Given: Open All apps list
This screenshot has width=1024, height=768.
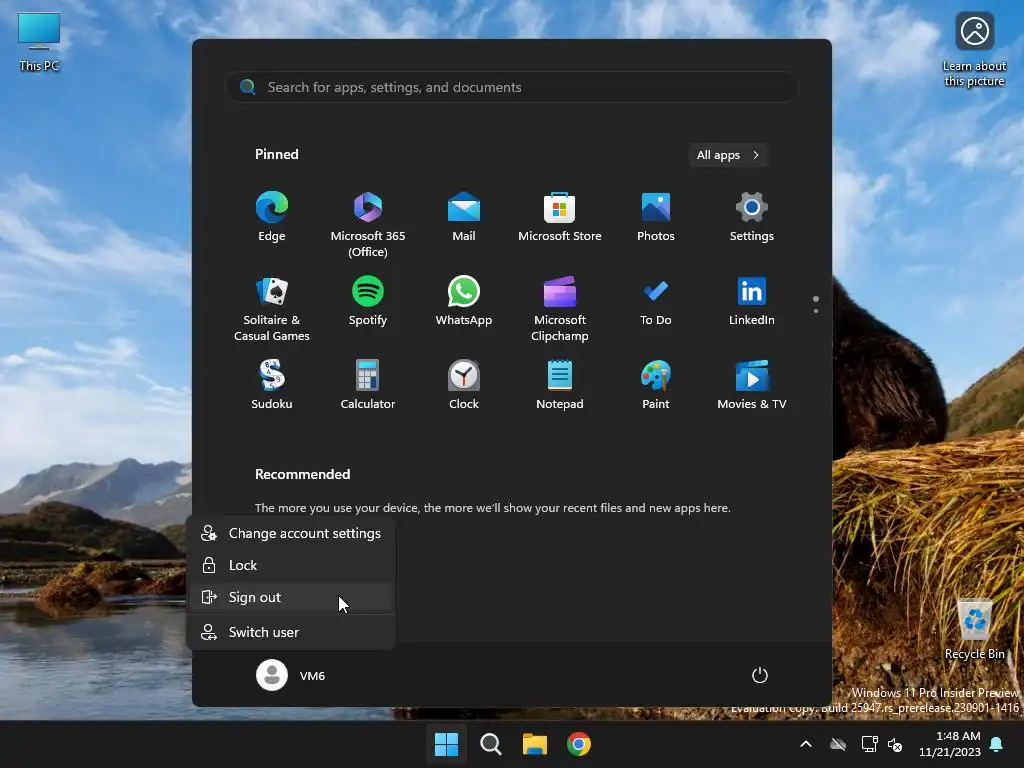Looking at the screenshot, I should pyautogui.click(x=728, y=155).
